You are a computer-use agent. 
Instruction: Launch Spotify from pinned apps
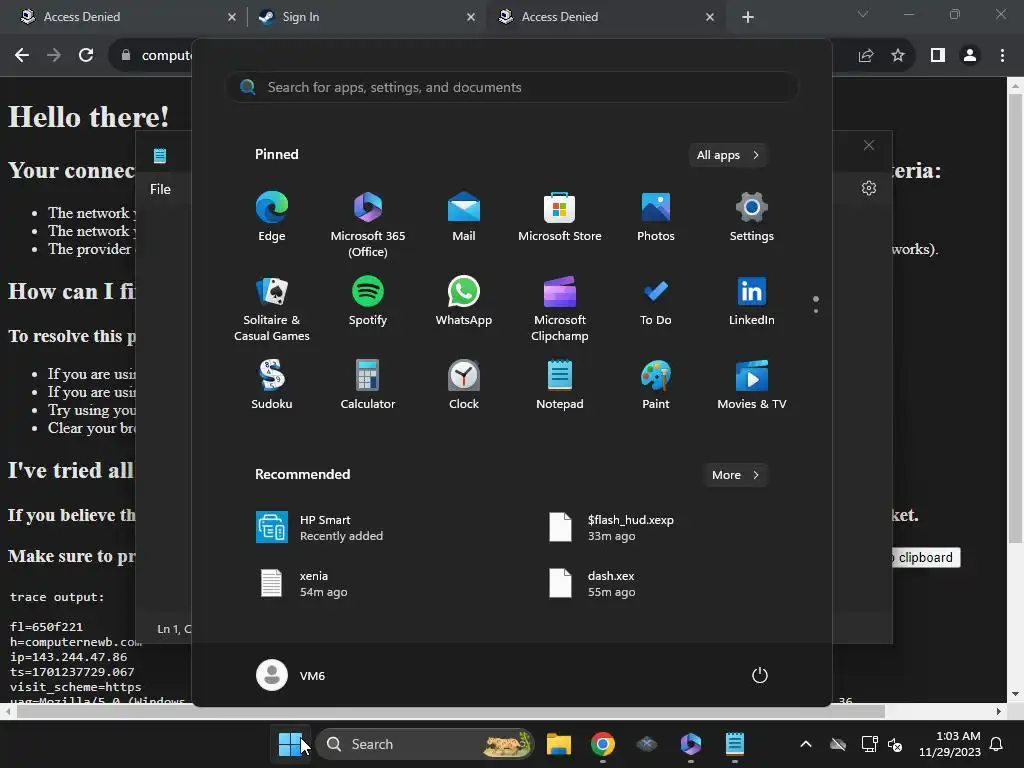click(368, 302)
